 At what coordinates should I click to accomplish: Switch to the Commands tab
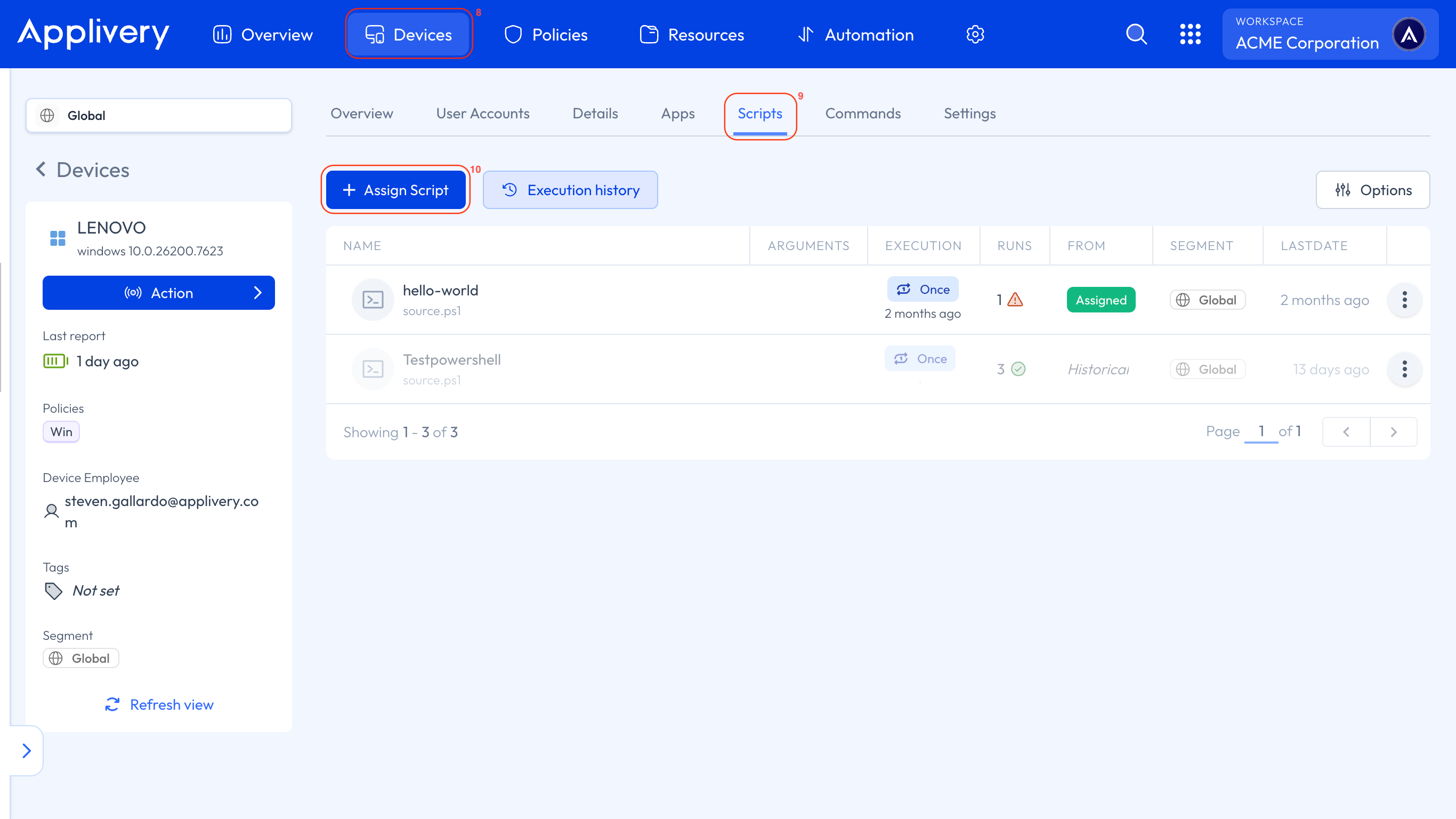[x=862, y=114]
